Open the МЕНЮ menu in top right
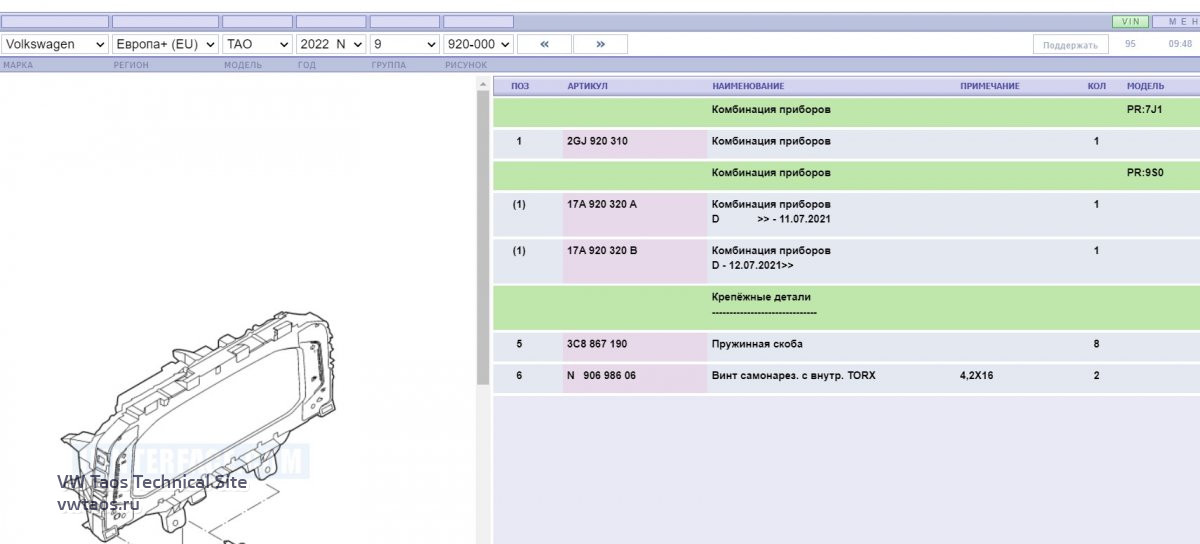 pyautogui.click(x=1175, y=21)
